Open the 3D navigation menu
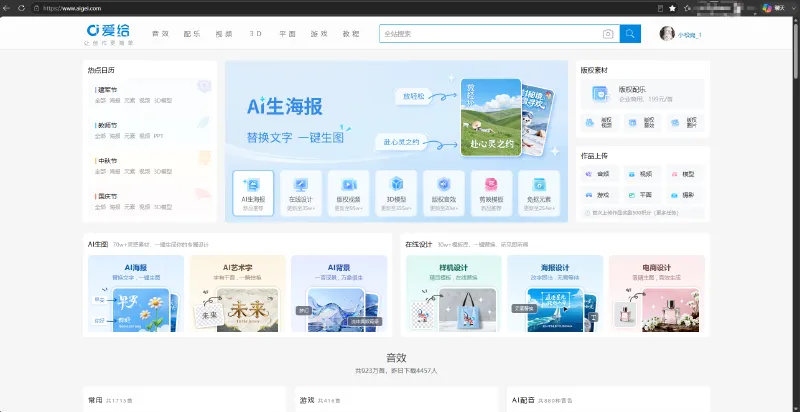800x412 pixels. (256, 34)
